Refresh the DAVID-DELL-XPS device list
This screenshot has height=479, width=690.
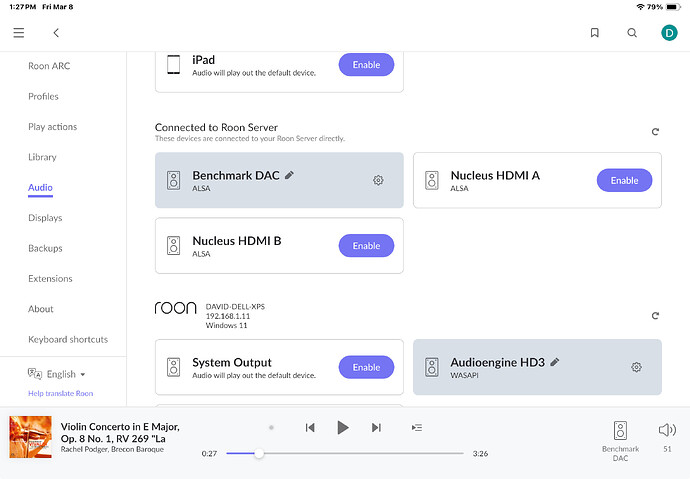(x=655, y=315)
